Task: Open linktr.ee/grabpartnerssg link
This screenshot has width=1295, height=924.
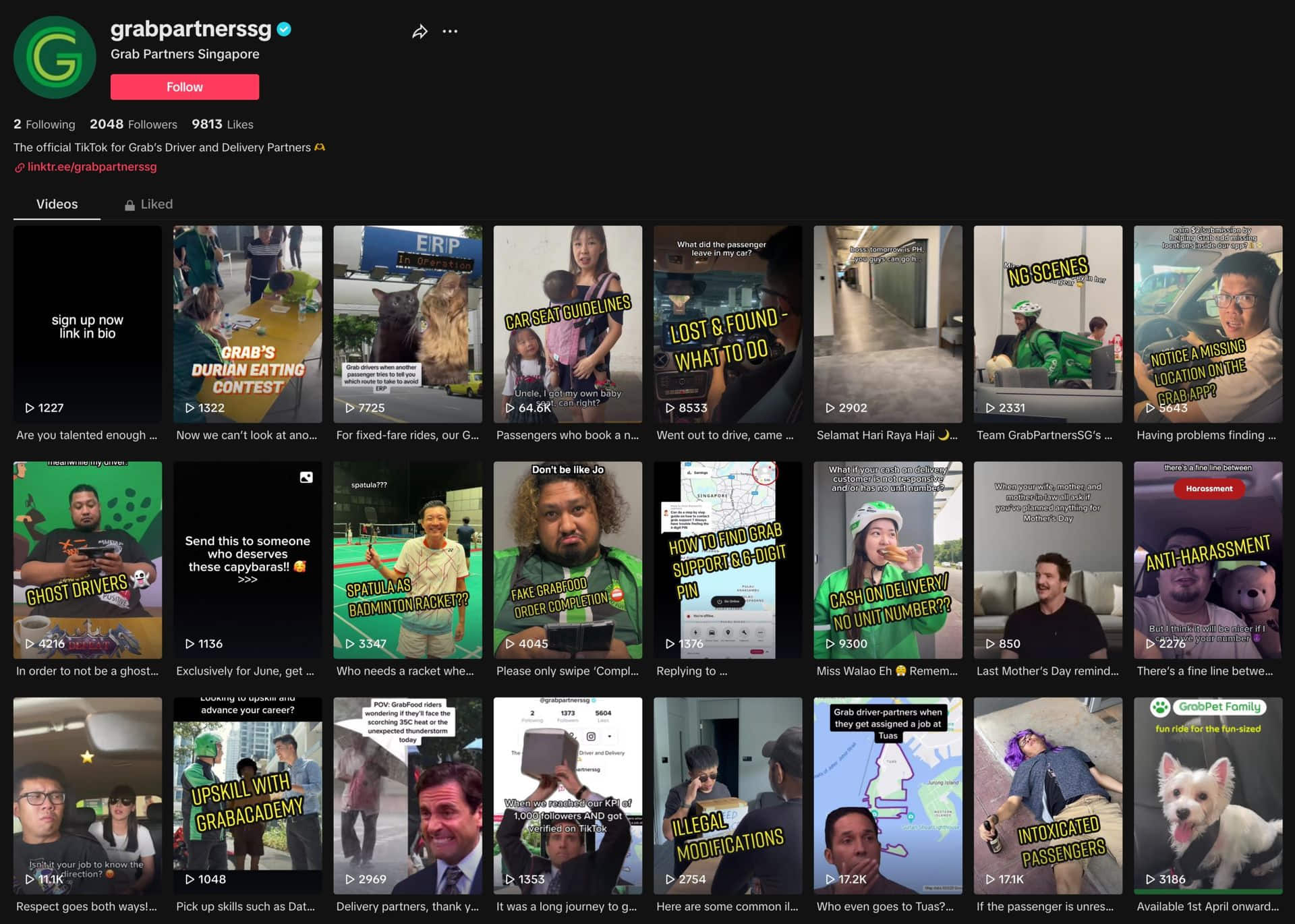Action: [x=92, y=167]
